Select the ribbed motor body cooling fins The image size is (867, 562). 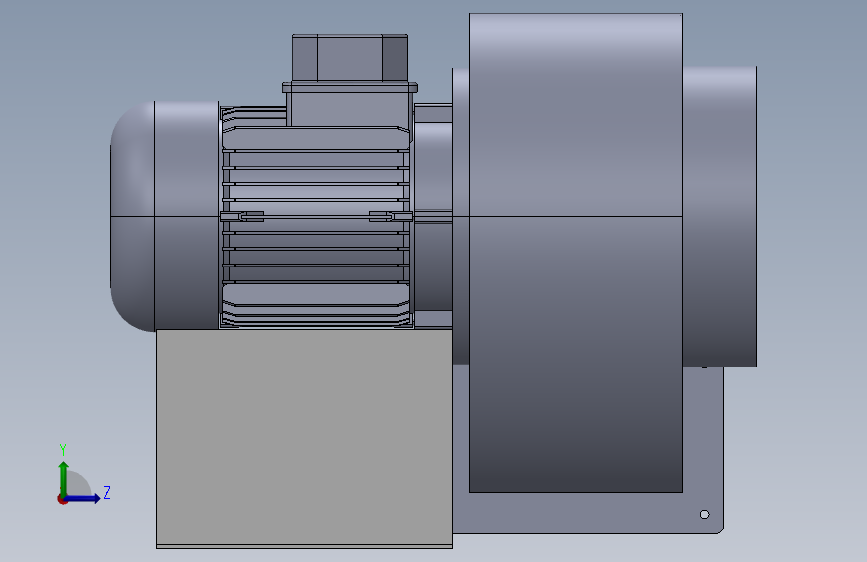(316, 216)
